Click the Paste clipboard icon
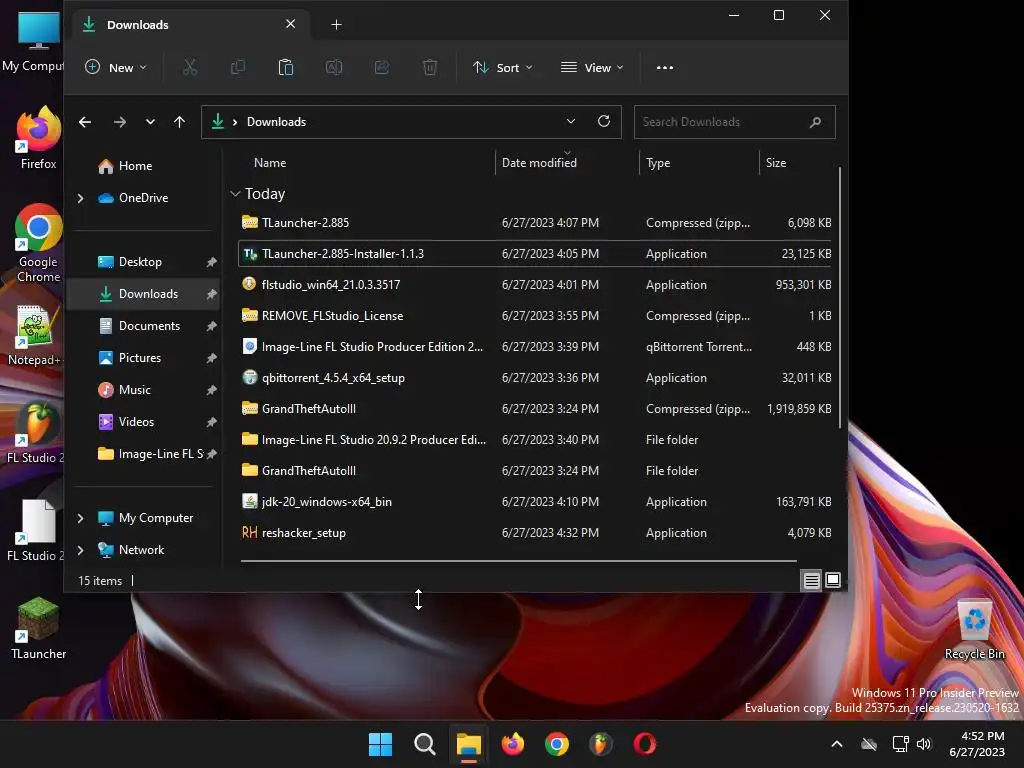Screen dimensions: 1024x768 coord(285,67)
